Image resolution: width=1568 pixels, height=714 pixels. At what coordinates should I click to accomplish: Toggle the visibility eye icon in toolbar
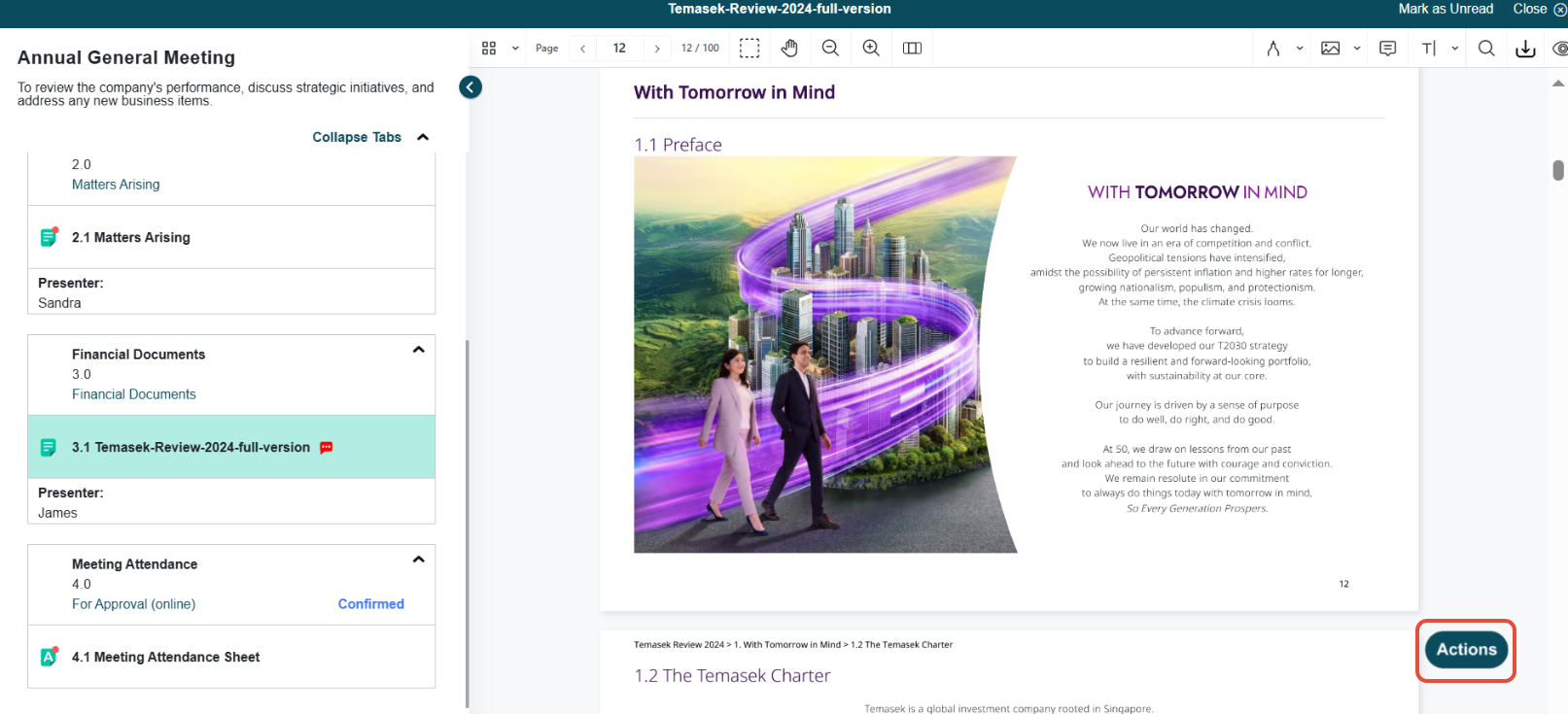coord(1559,48)
